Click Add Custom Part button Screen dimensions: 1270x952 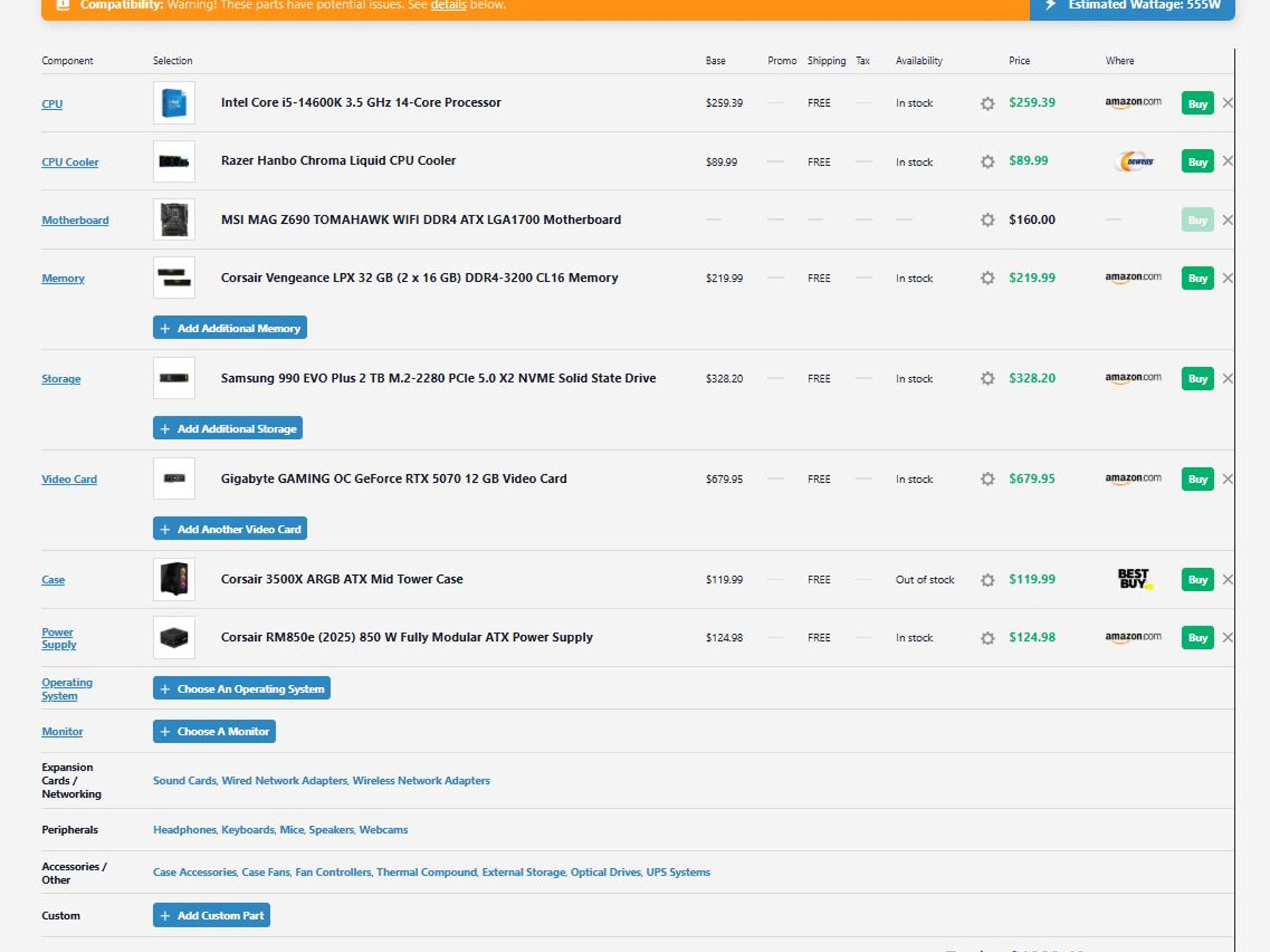pyautogui.click(x=211, y=915)
